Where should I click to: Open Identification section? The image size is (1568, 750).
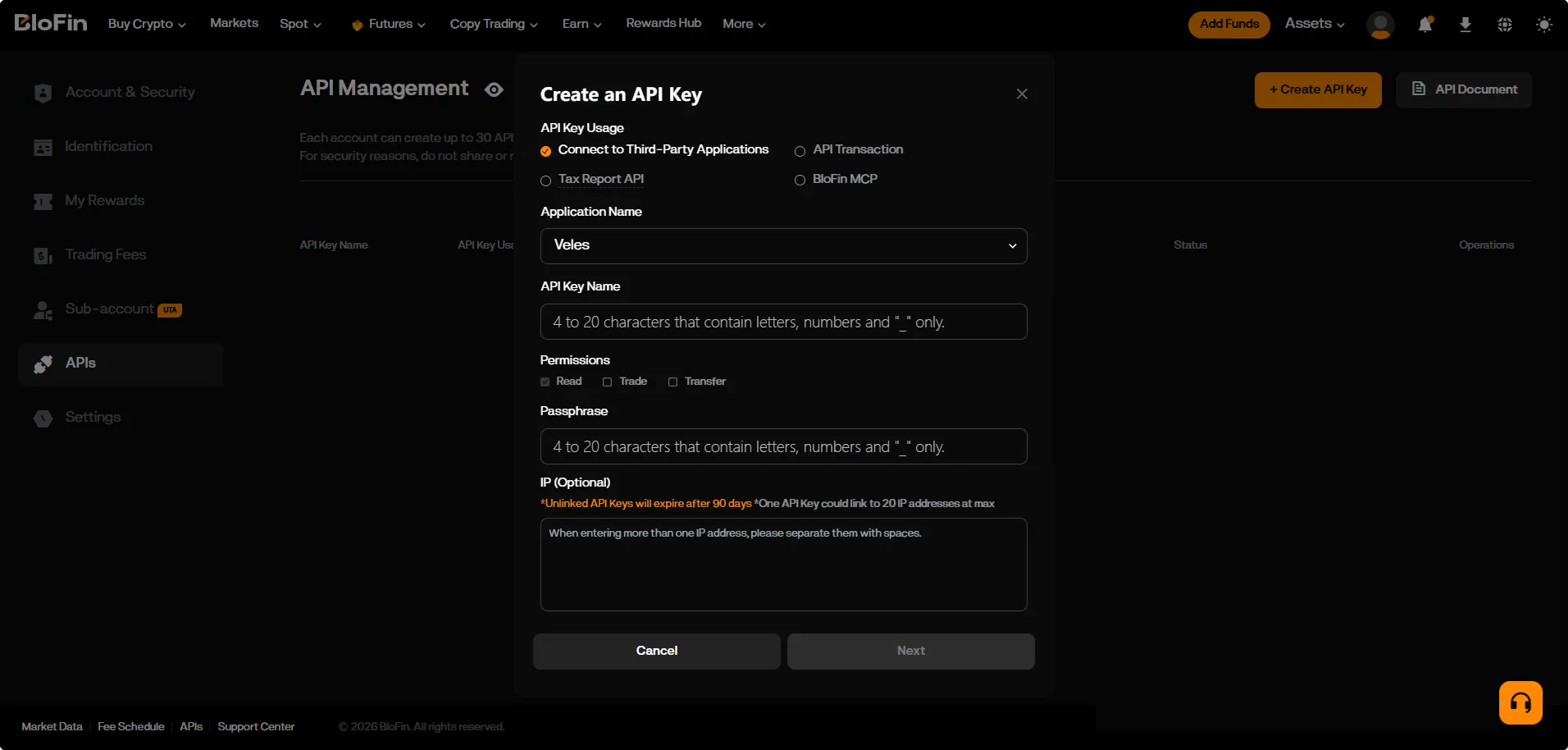pos(109,147)
